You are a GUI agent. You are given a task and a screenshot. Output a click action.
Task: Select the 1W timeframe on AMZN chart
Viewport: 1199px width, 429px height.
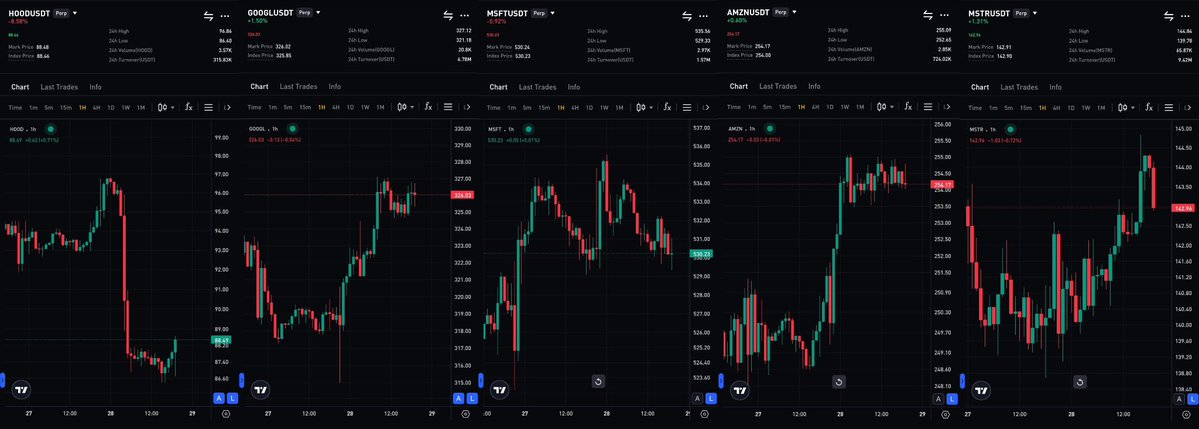(845, 108)
